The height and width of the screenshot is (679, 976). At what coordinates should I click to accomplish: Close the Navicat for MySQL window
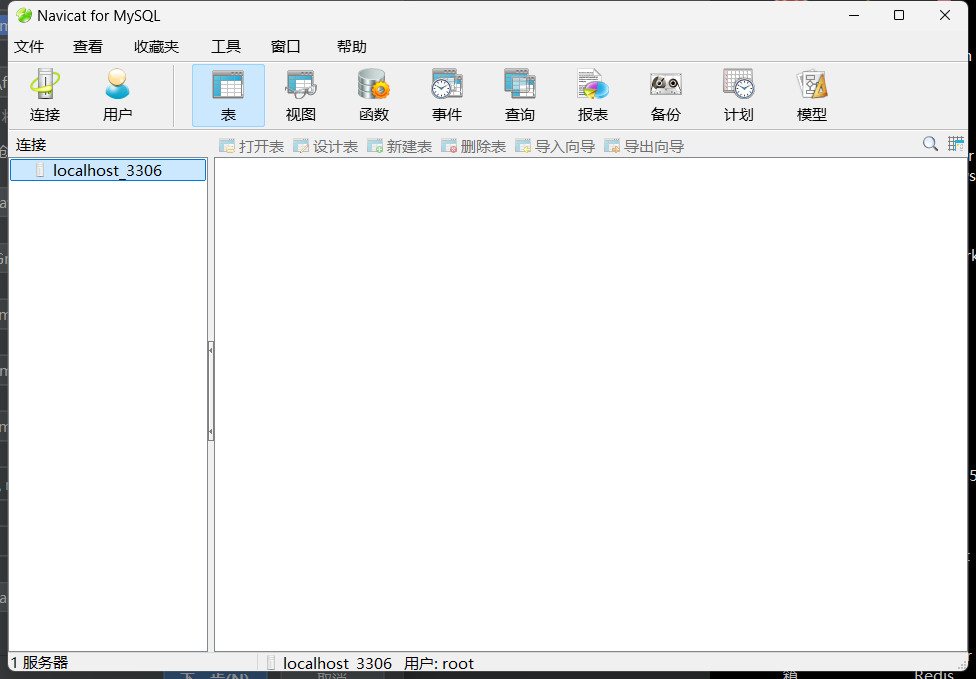tap(945, 15)
